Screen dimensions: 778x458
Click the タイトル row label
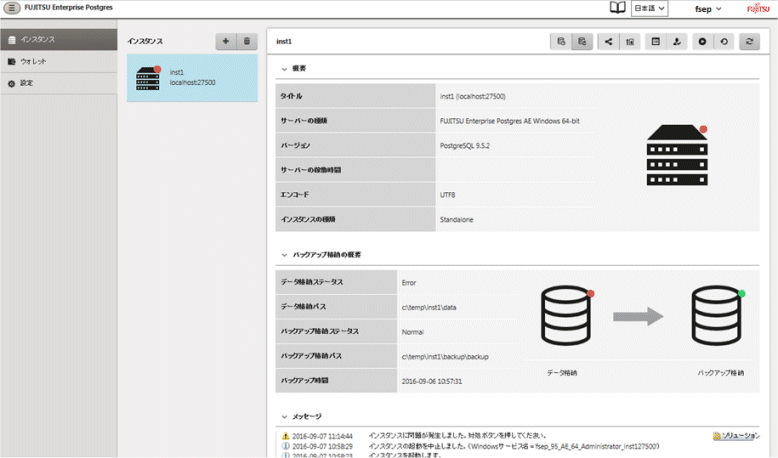tap(291, 96)
